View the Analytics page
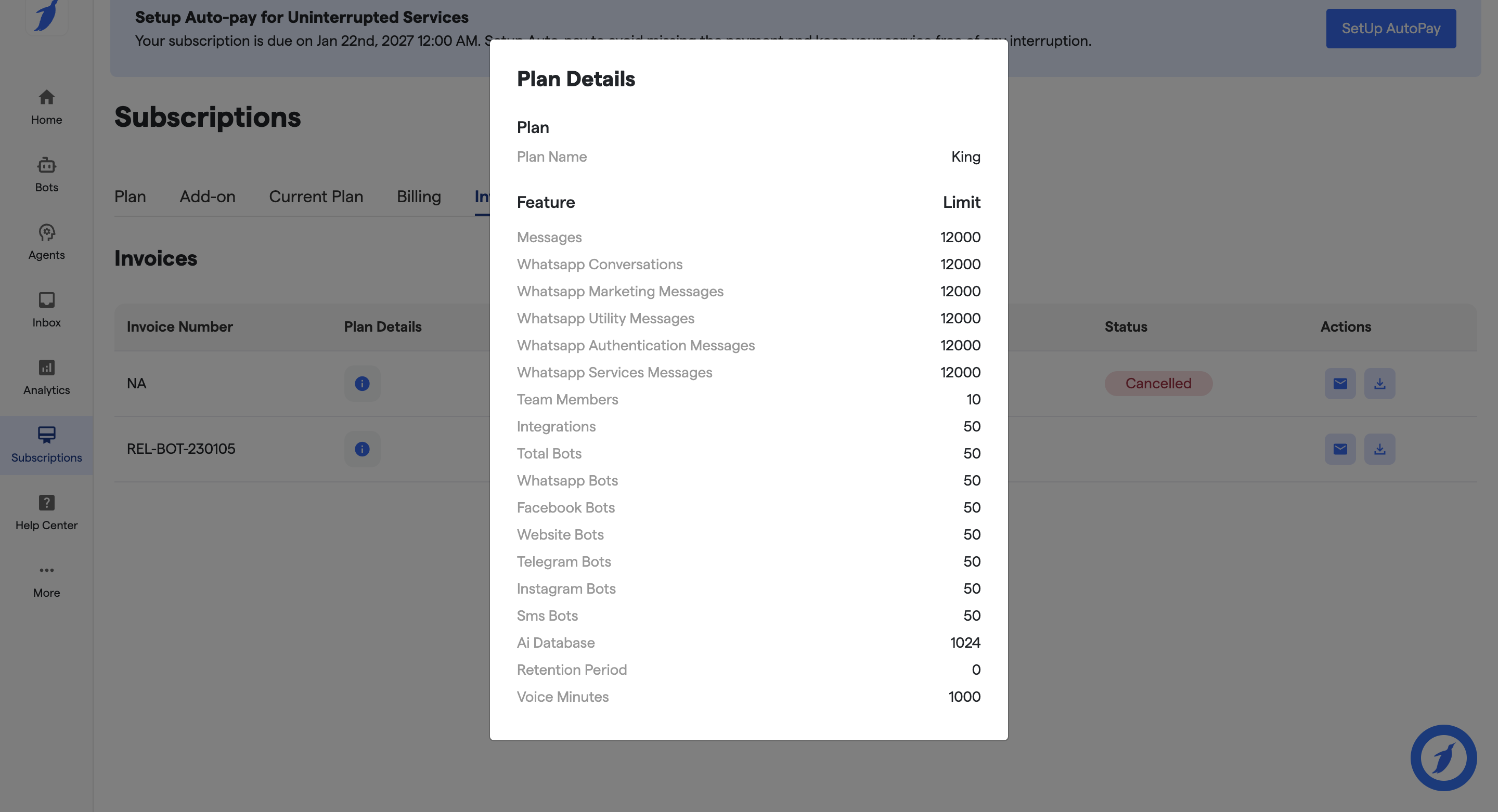This screenshot has width=1498, height=812. tap(46, 377)
